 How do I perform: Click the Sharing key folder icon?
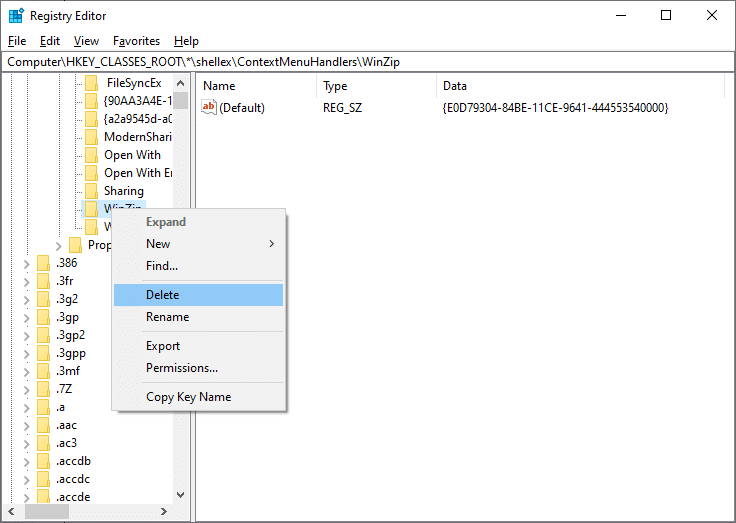coord(92,191)
